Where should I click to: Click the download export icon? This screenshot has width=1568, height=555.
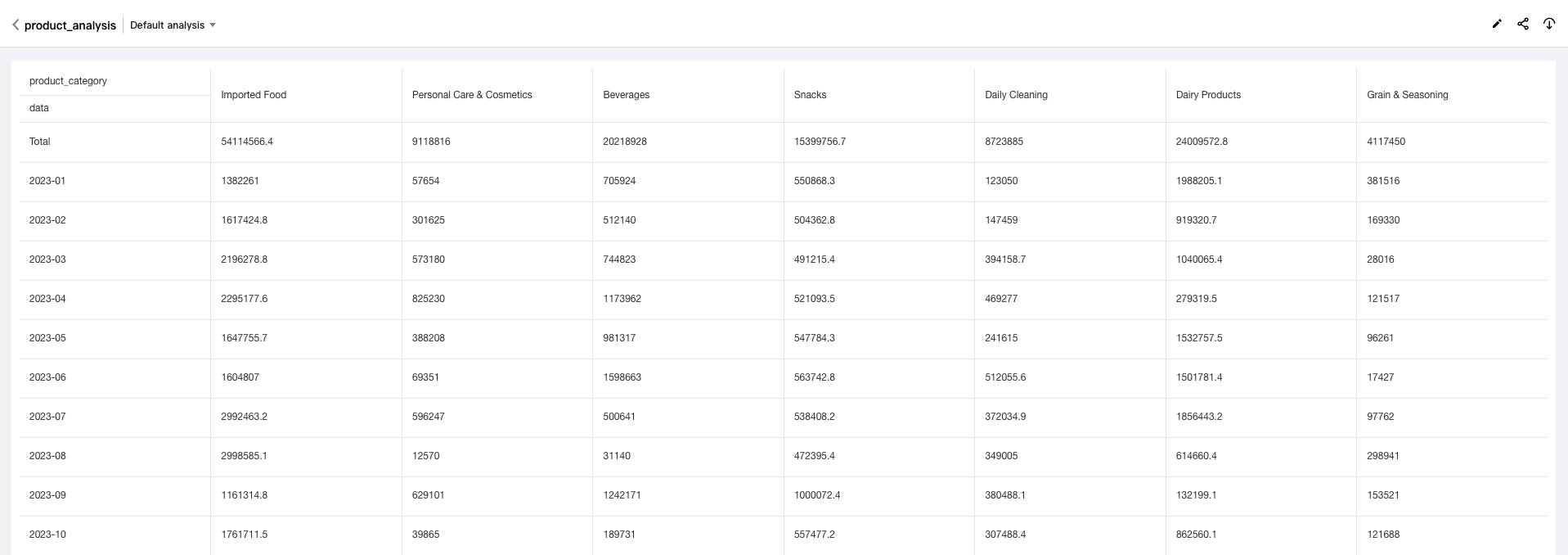coord(1549,24)
